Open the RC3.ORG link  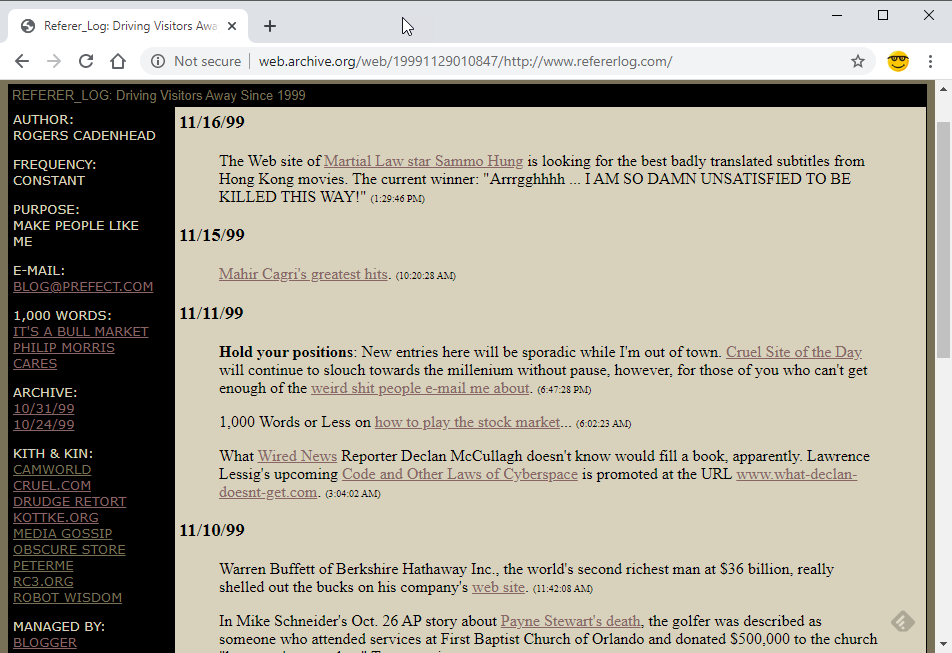43,581
